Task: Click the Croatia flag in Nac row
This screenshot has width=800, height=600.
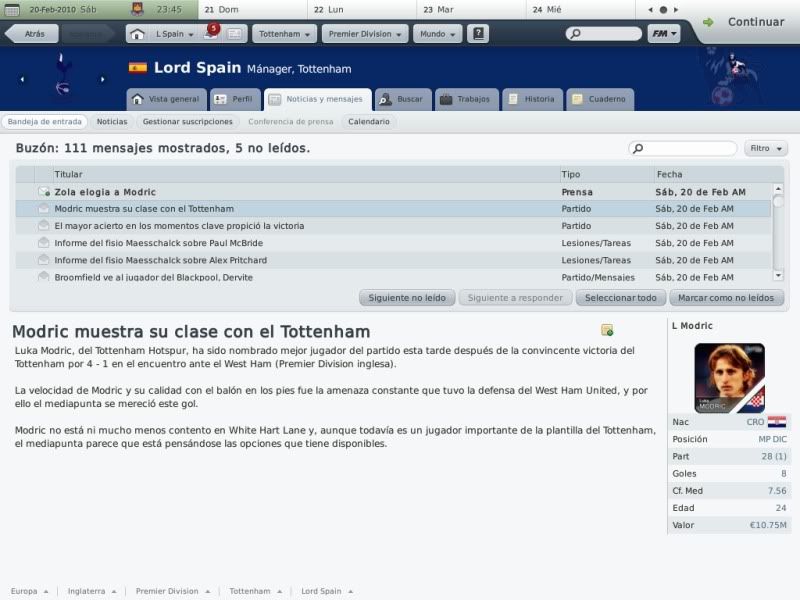Action: (x=777, y=422)
